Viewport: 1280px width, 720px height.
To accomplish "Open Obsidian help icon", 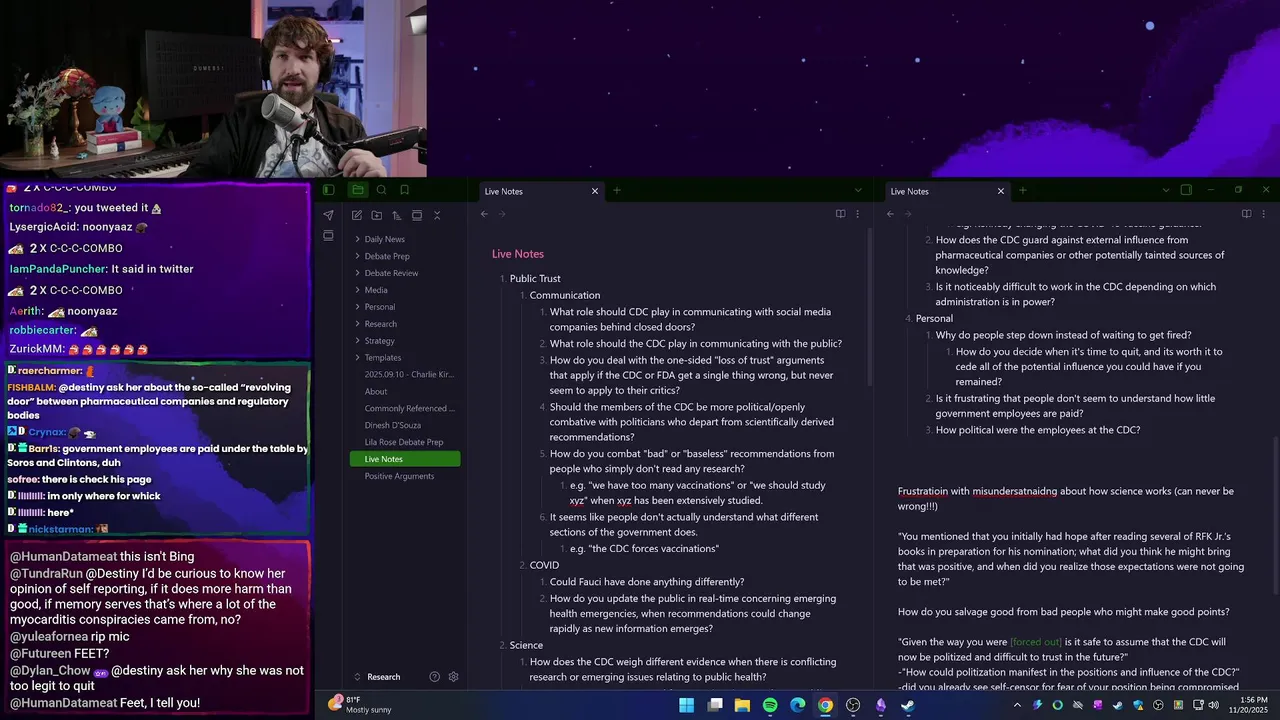I will [434, 677].
